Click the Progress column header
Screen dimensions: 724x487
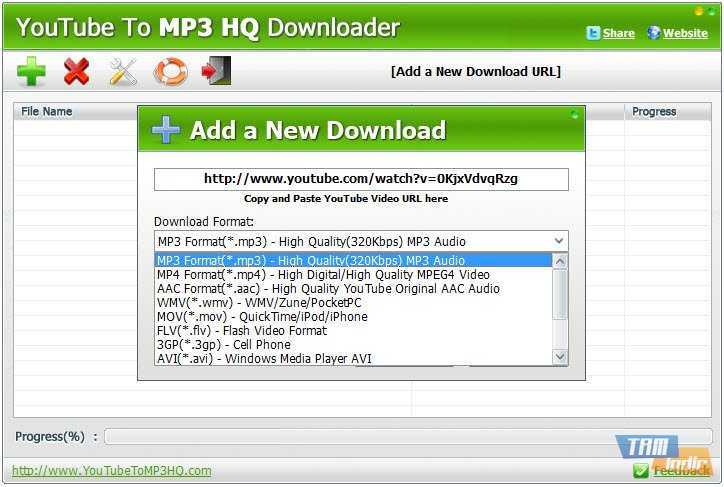[x=667, y=111]
